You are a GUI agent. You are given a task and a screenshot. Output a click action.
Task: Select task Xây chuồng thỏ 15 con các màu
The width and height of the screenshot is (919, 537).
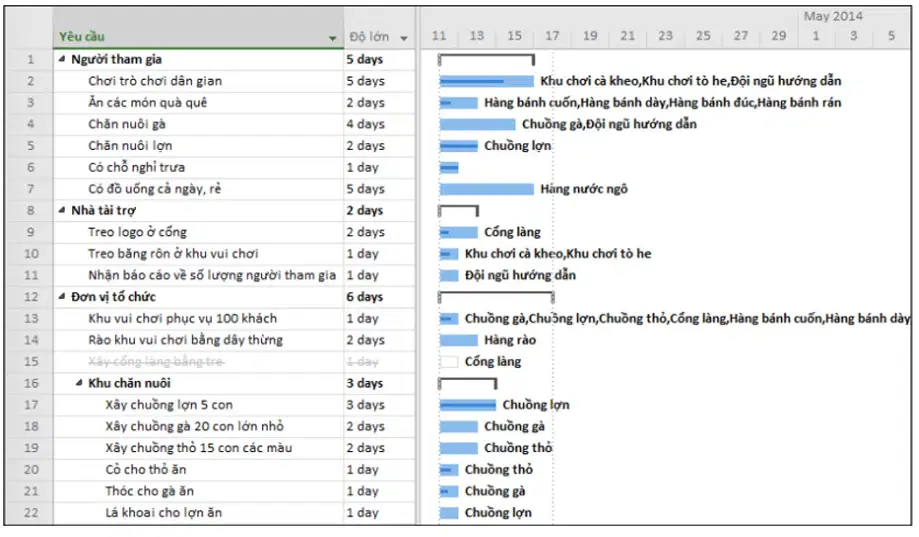click(x=199, y=448)
